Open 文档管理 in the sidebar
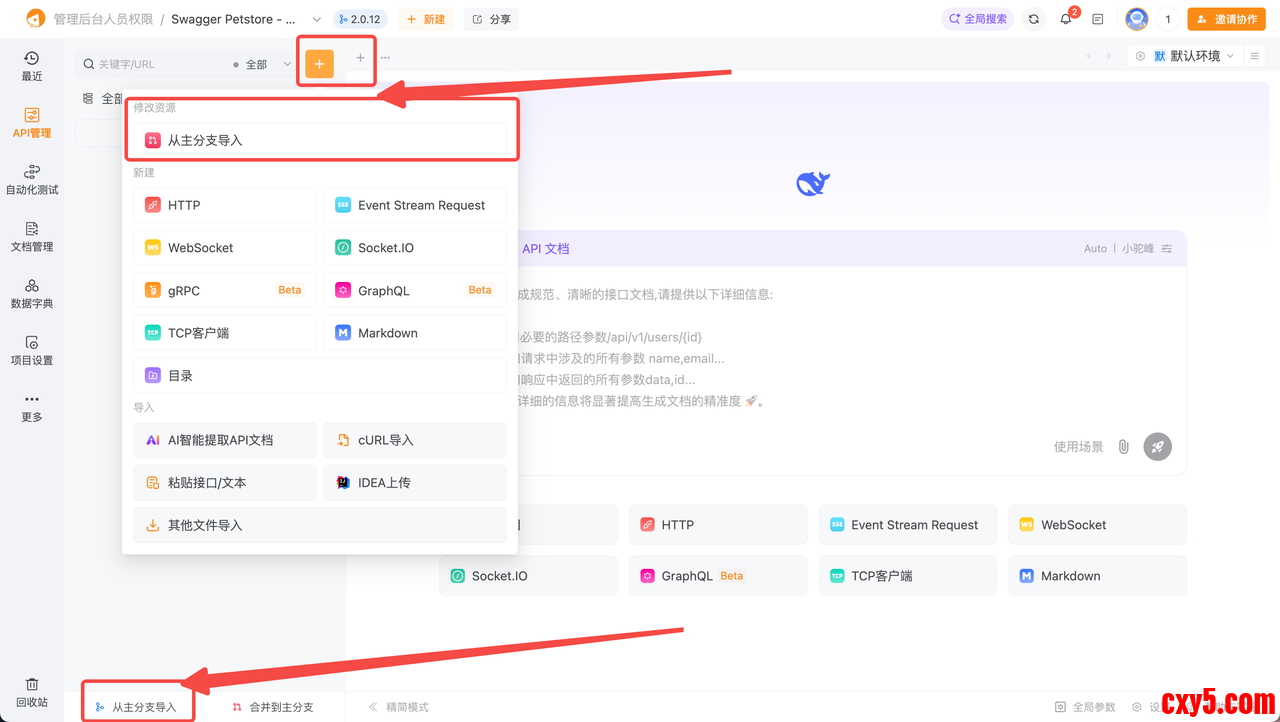1280x722 pixels. 32,237
